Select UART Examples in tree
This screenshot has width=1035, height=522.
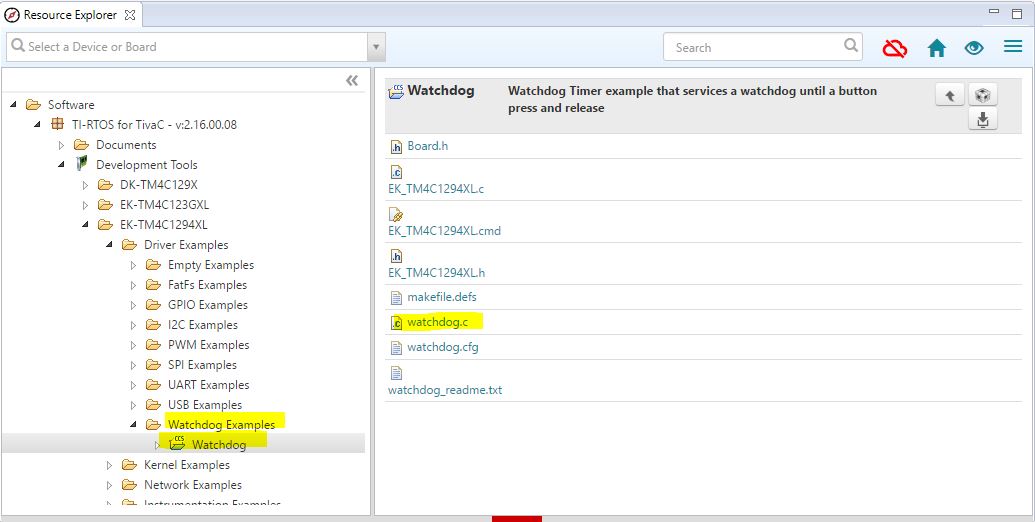209,385
